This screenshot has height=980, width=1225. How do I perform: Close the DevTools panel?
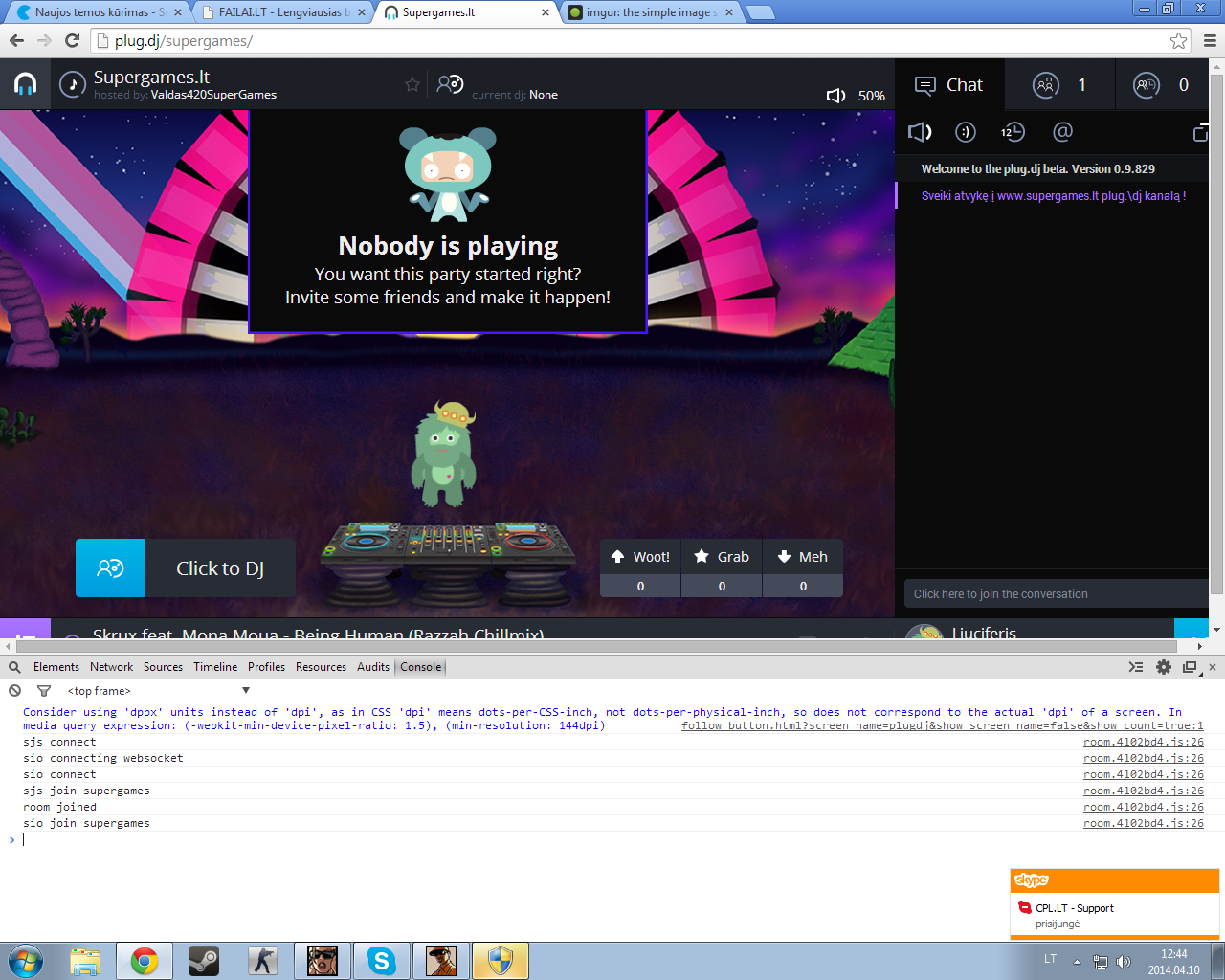pos(1213,667)
